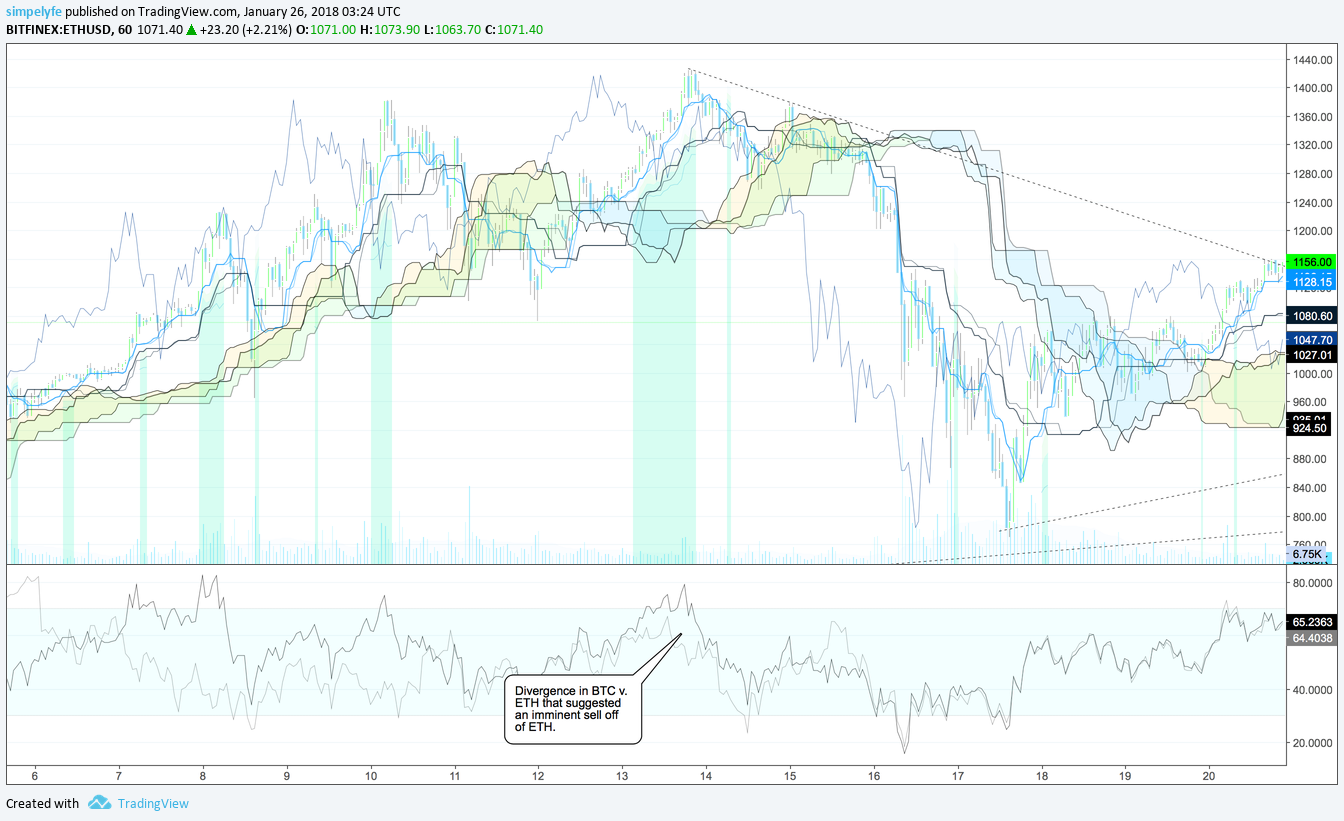Select the O:1071.00 open value
1344x821 pixels.
pos(326,30)
